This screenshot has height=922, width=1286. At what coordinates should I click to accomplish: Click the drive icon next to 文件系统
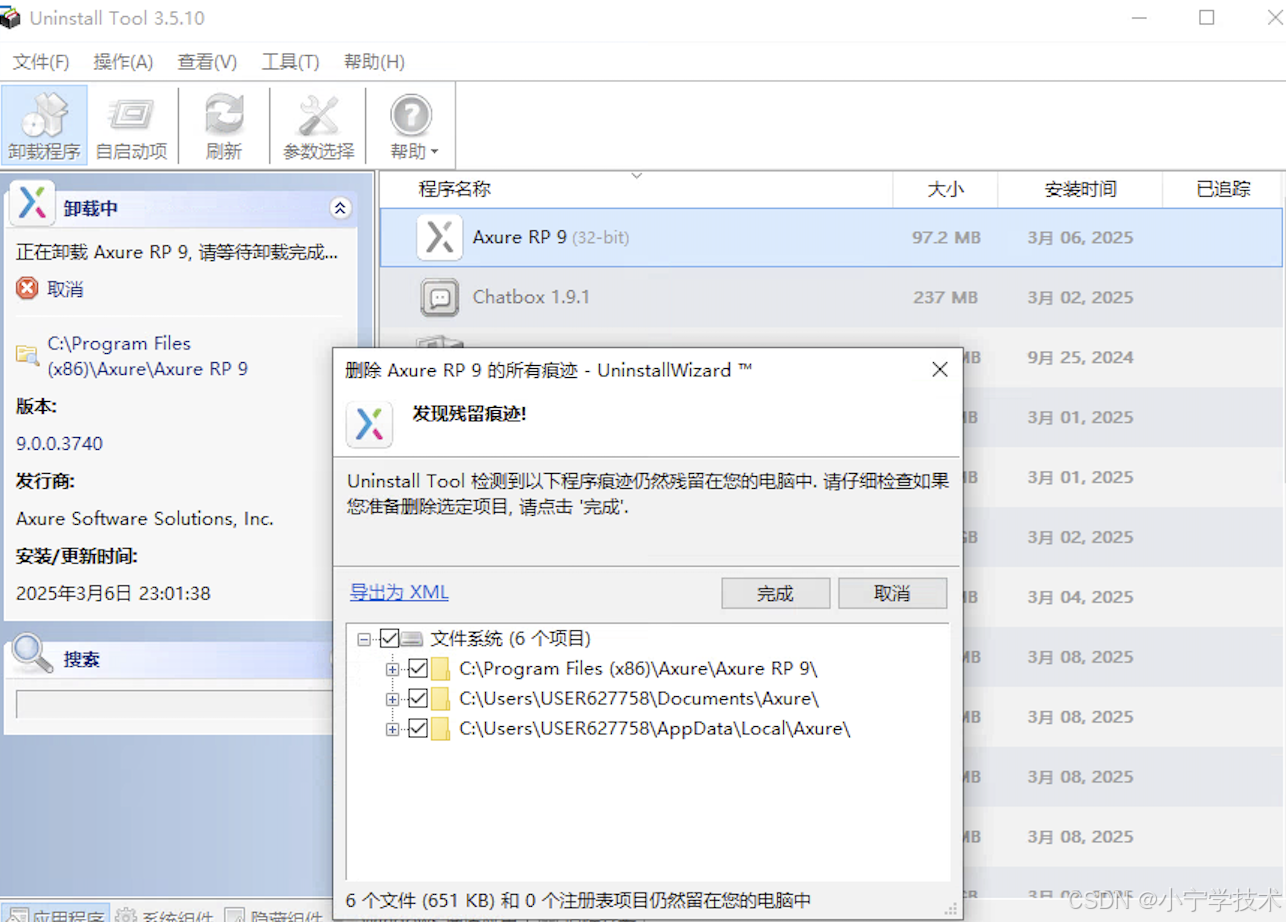(412, 638)
